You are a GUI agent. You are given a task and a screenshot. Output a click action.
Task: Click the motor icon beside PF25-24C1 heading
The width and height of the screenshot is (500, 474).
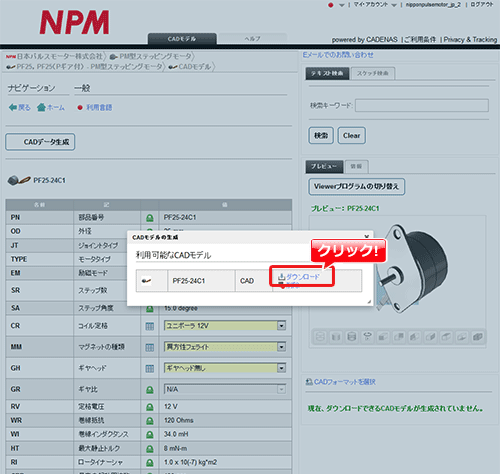(19, 180)
